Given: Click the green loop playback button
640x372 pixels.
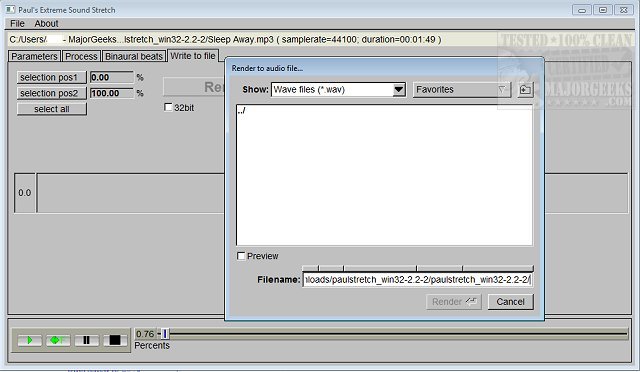Looking at the screenshot, I should tap(58, 340).
